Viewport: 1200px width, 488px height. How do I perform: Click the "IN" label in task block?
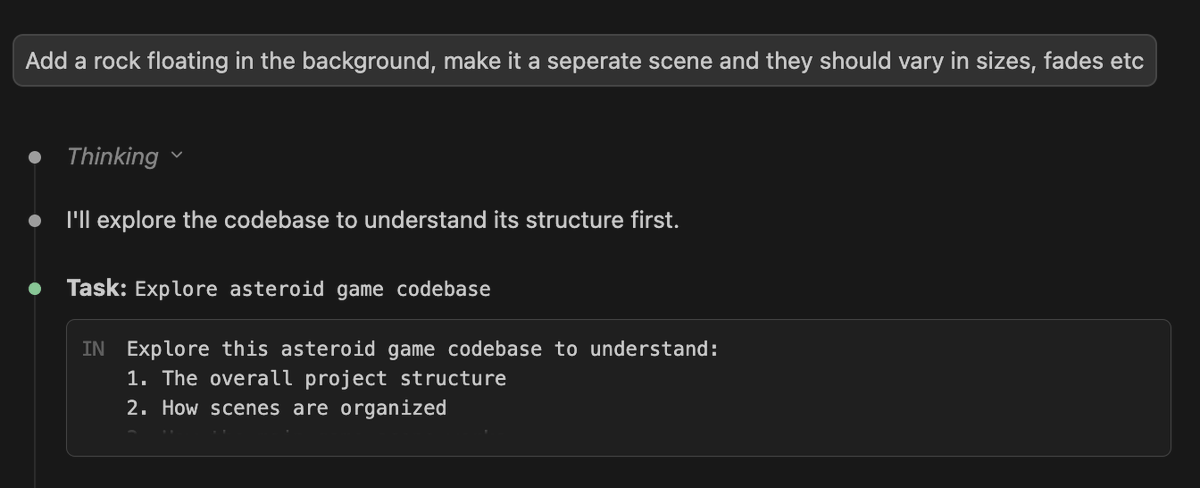[93, 349]
